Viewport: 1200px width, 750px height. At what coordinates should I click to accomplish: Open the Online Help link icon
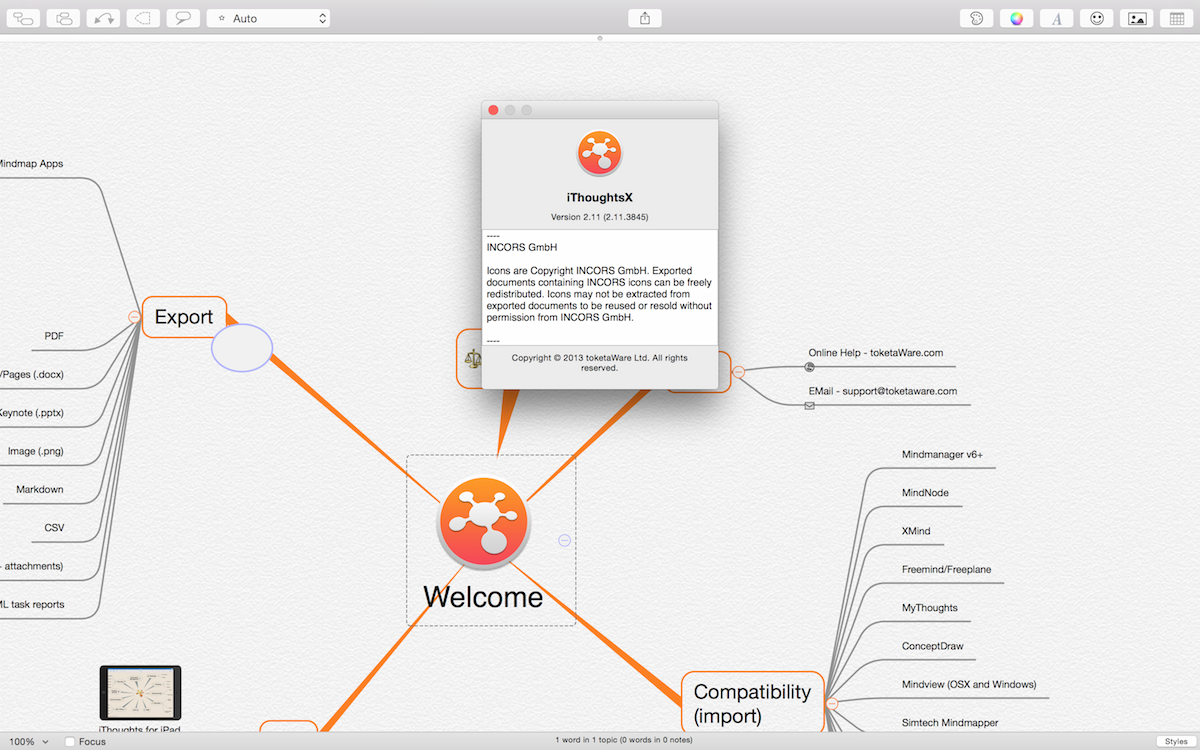pos(810,366)
